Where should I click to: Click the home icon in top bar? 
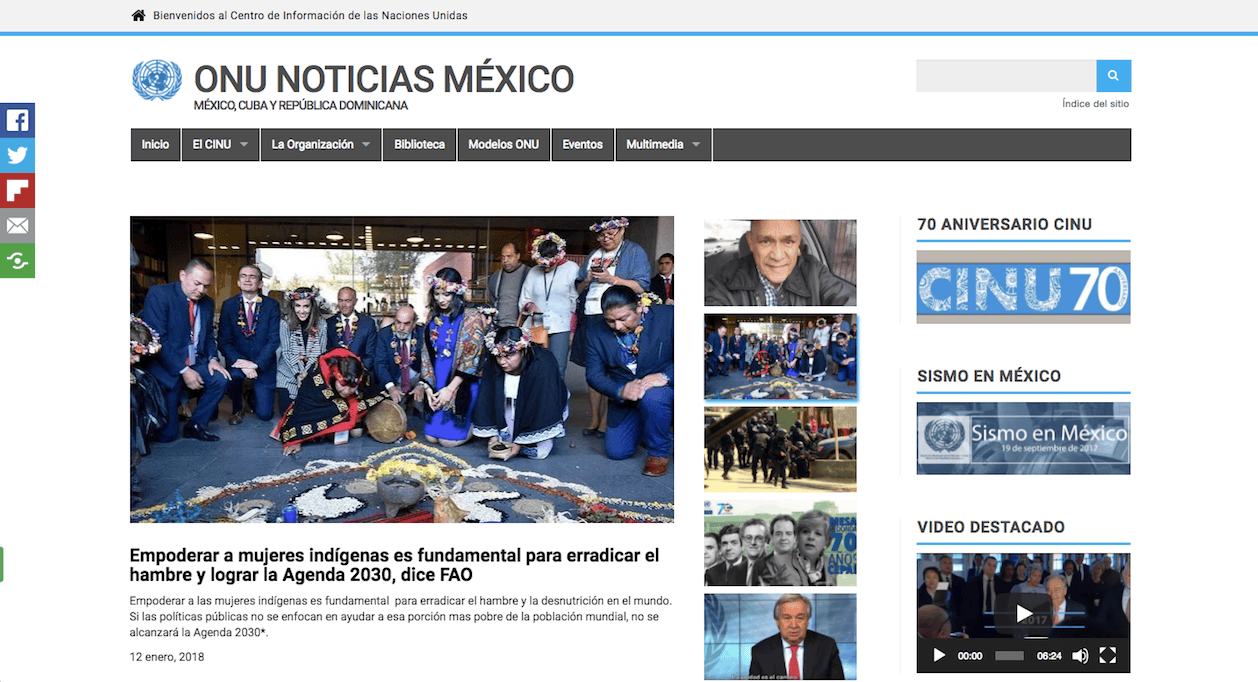pos(139,15)
